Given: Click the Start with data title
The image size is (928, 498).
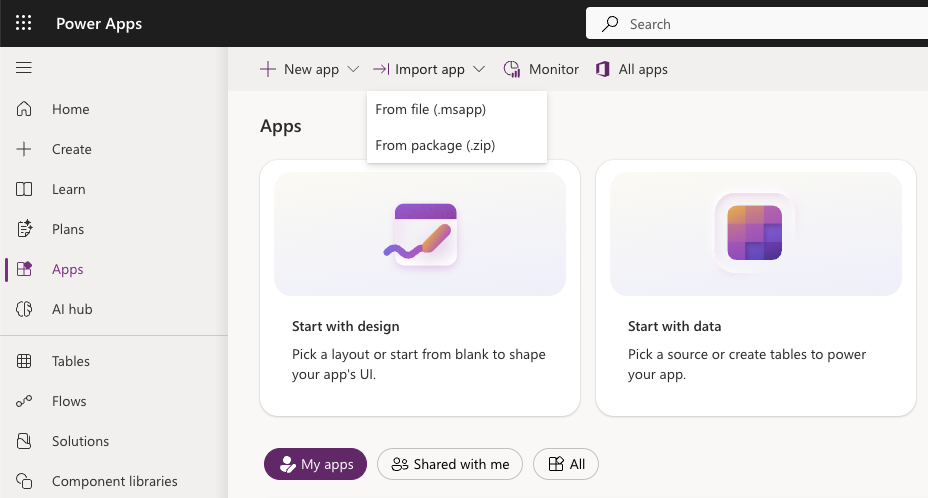Looking at the screenshot, I should (x=674, y=326).
